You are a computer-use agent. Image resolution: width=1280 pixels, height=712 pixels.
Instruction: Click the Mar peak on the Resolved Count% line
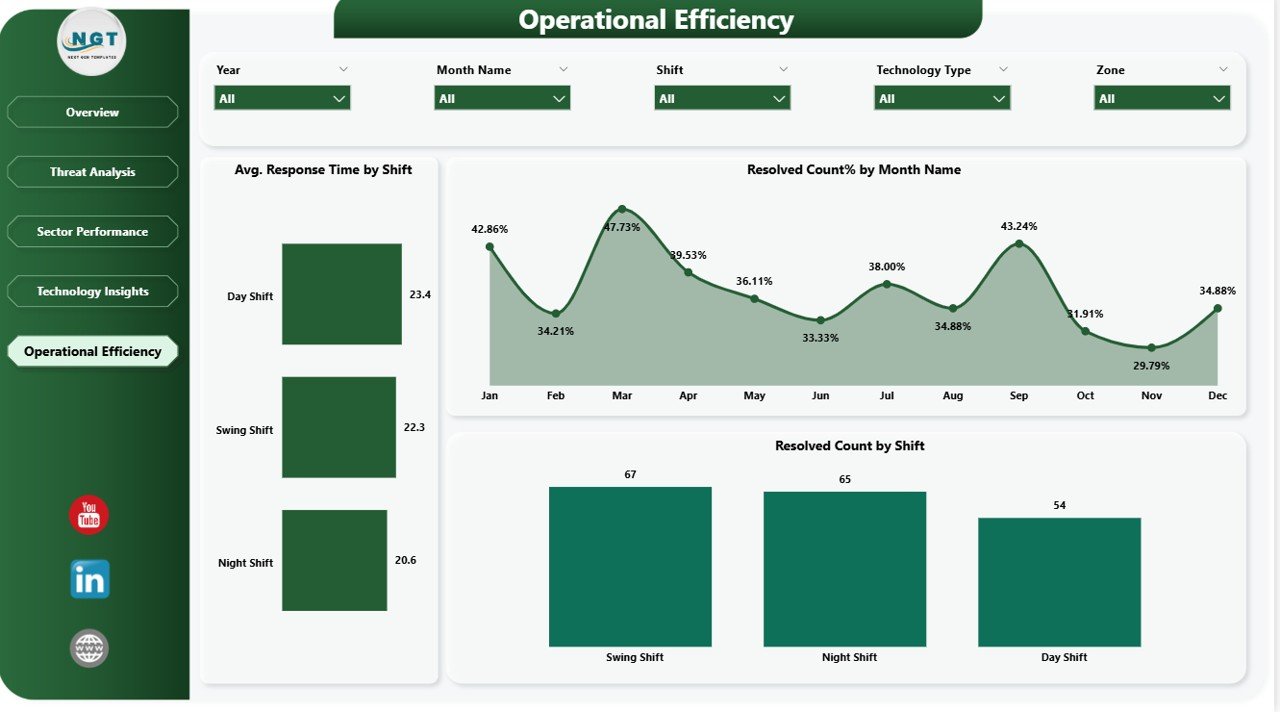pyautogui.click(x=622, y=210)
